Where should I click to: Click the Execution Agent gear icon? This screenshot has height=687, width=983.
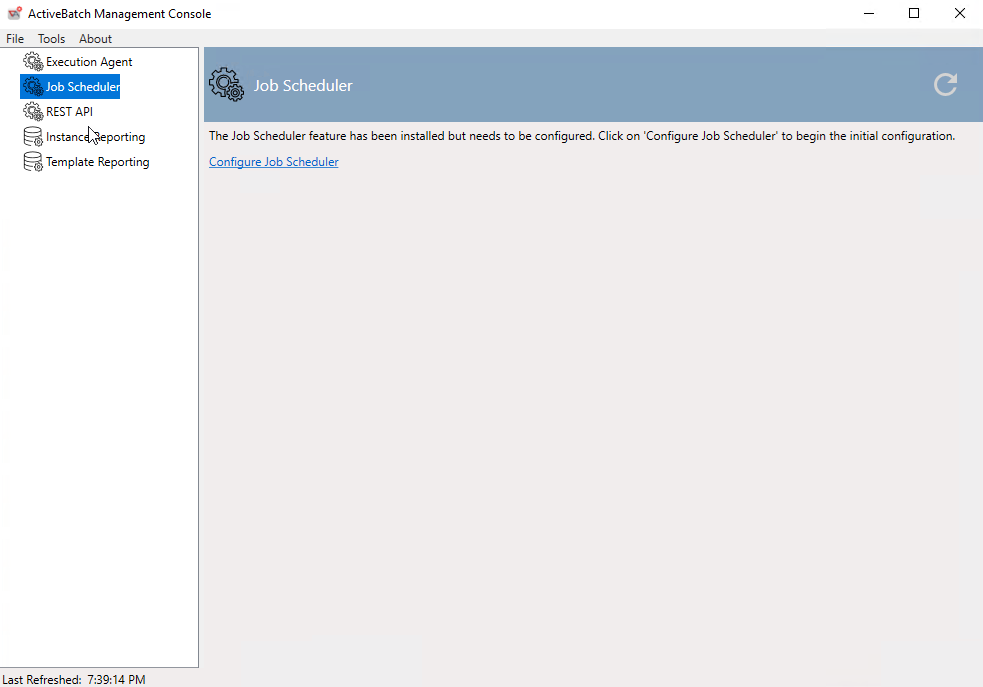click(x=32, y=61)
